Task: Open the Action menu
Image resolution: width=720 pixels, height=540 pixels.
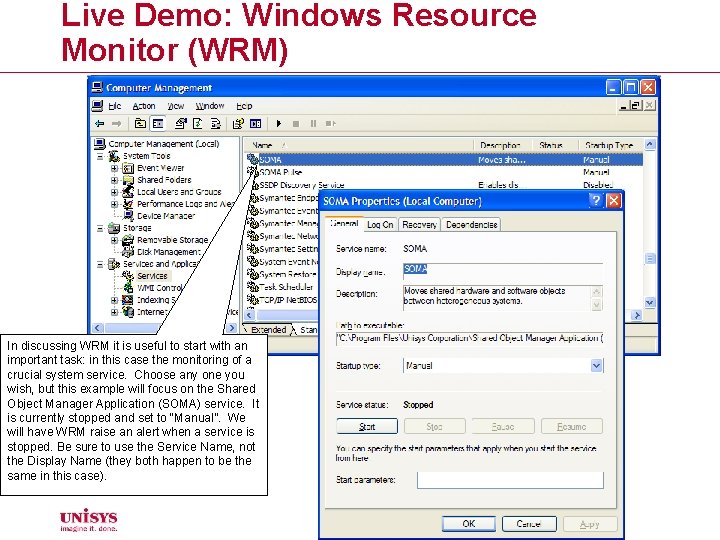Action: pos(144,106)
